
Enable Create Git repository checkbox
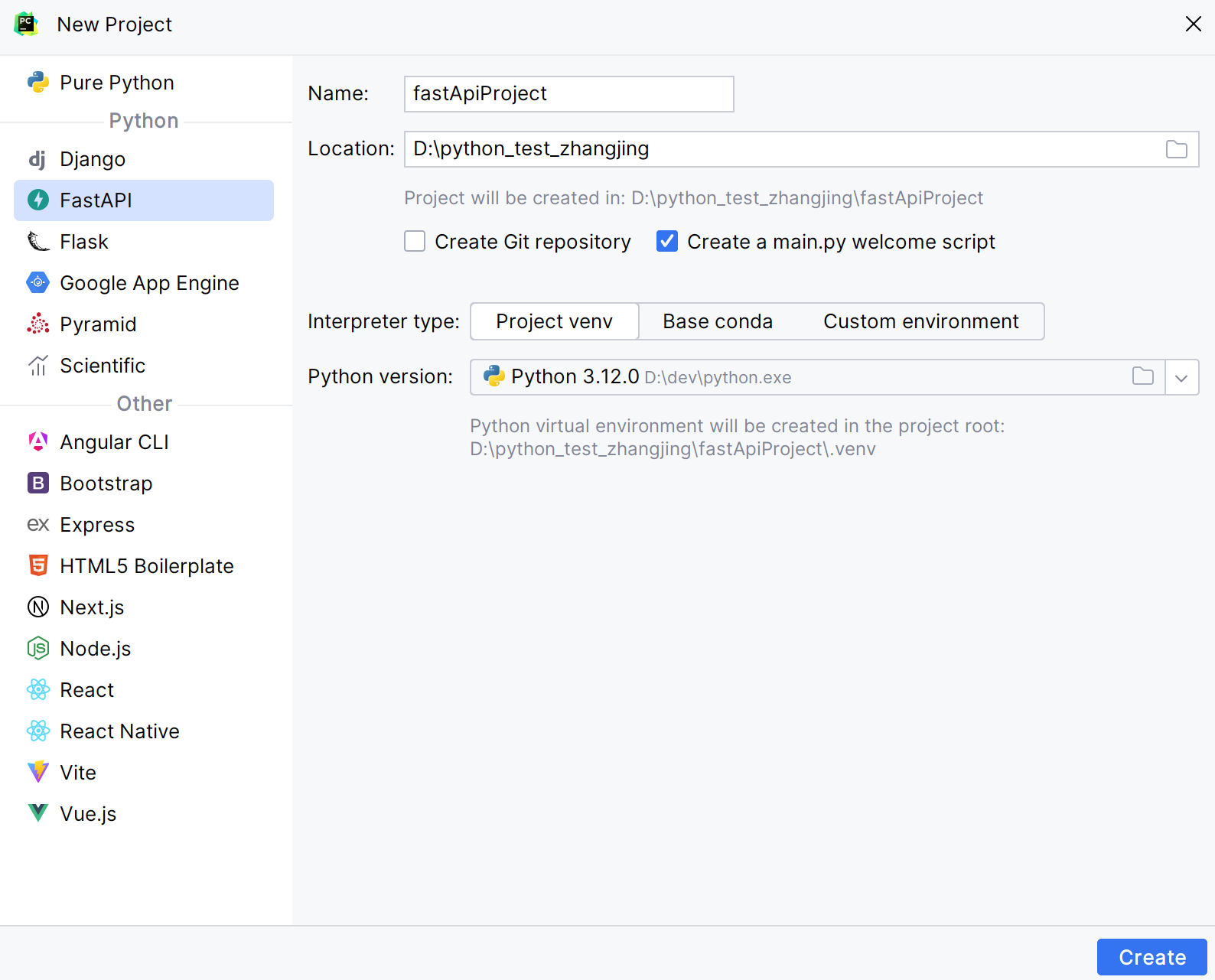pos(415,242)
